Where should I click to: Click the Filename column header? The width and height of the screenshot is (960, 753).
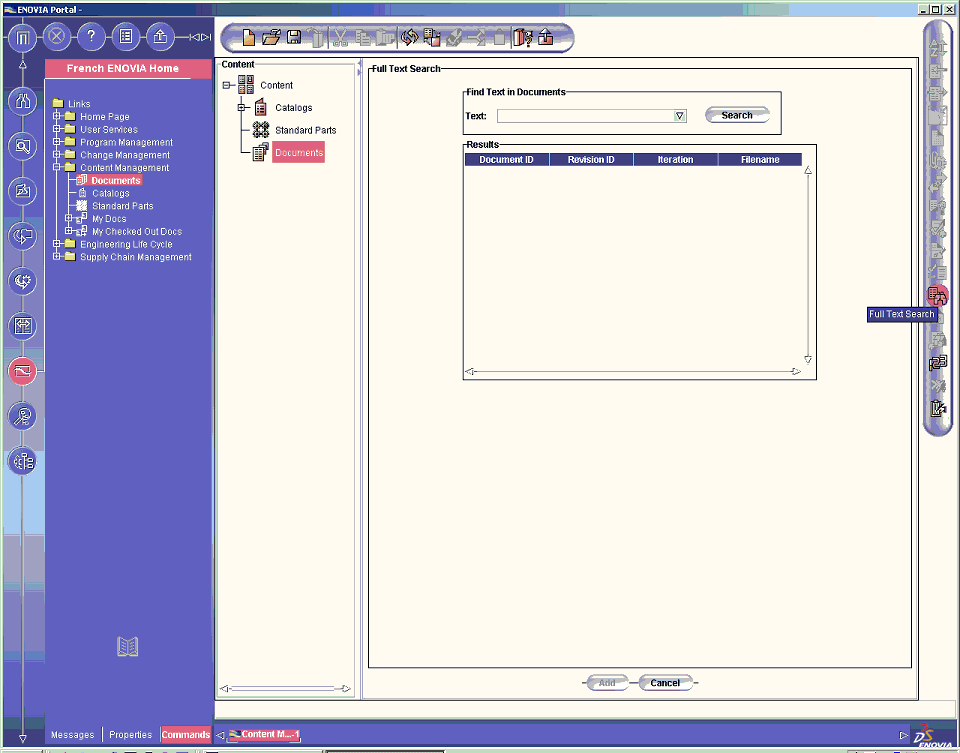pyautogui.click(x=760, y=160)
